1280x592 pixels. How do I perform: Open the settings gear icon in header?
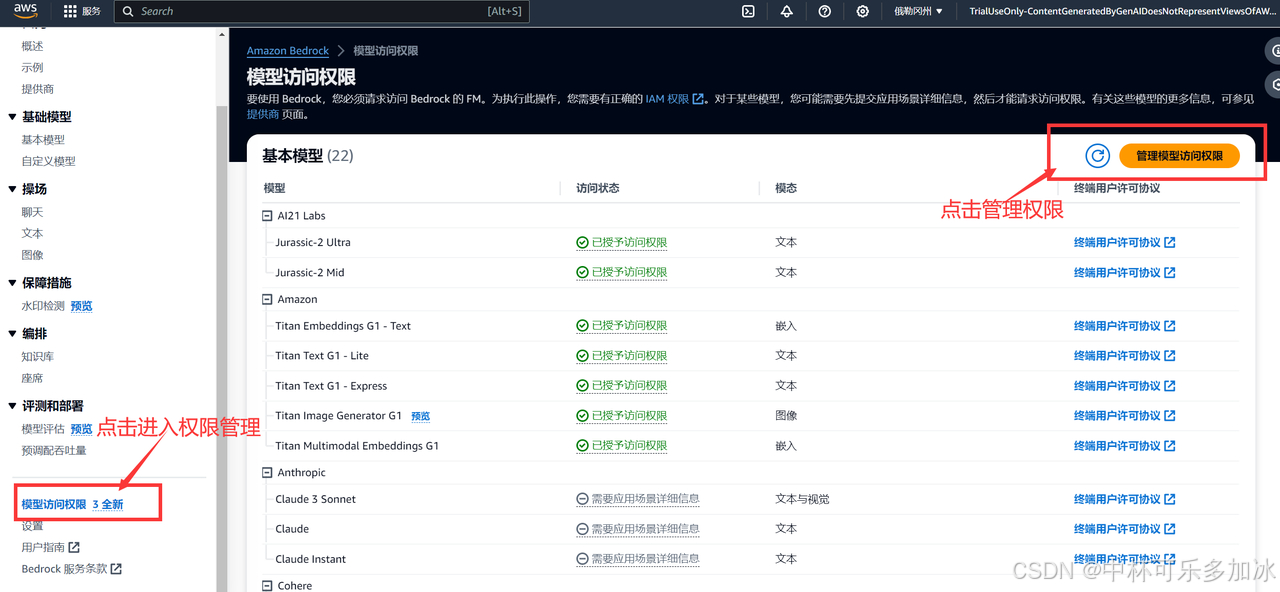(863, 12)
